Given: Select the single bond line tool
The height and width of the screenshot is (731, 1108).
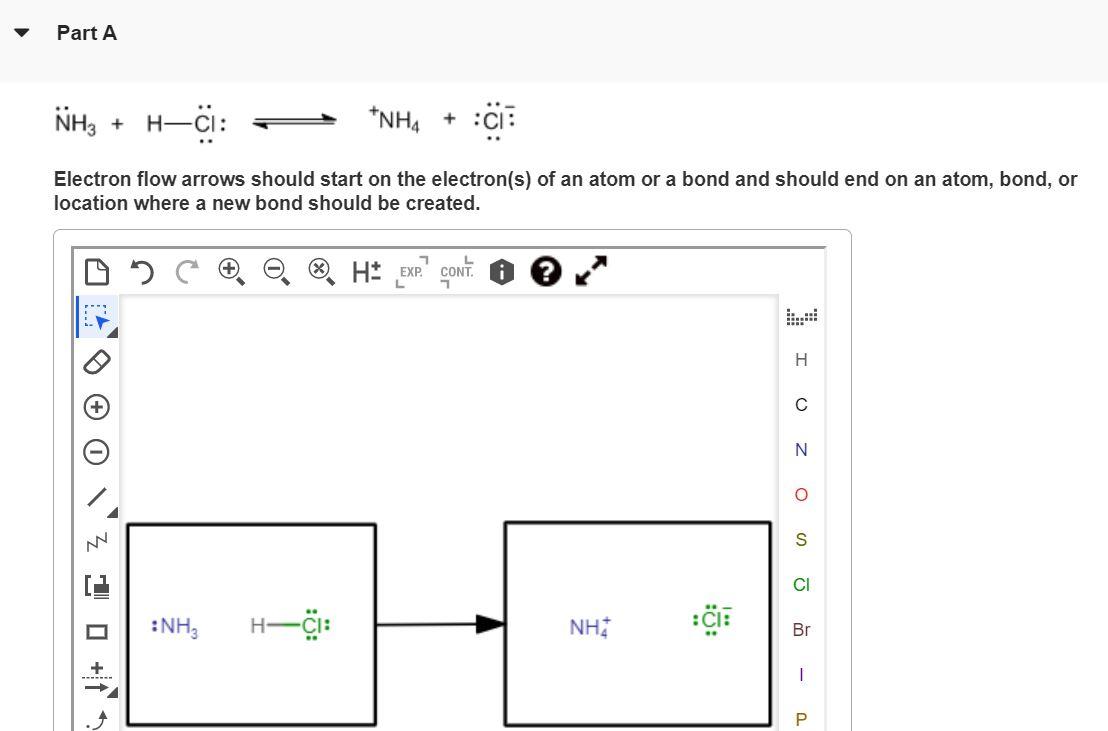Looking at the screenshot, I should click(98, 497).
